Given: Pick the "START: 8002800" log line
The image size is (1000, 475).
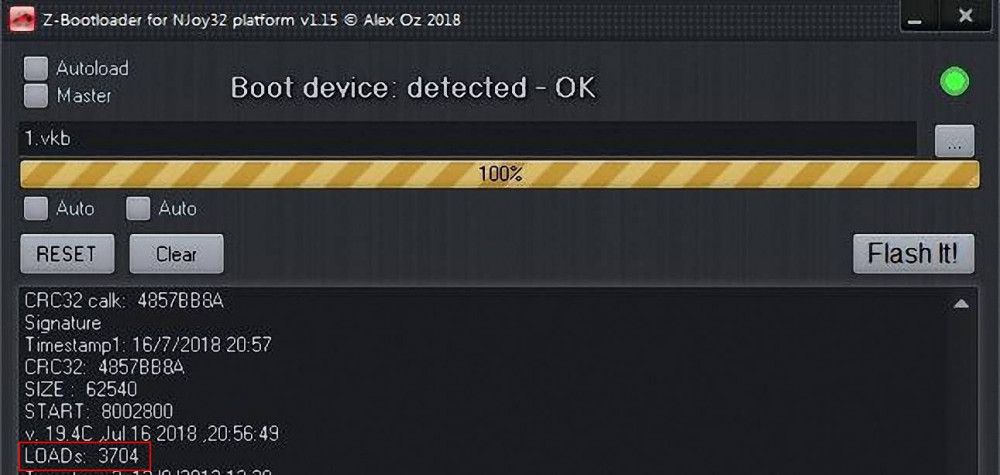Looking at the screenshot, I should pyautogui.click(x=99, y=411).
